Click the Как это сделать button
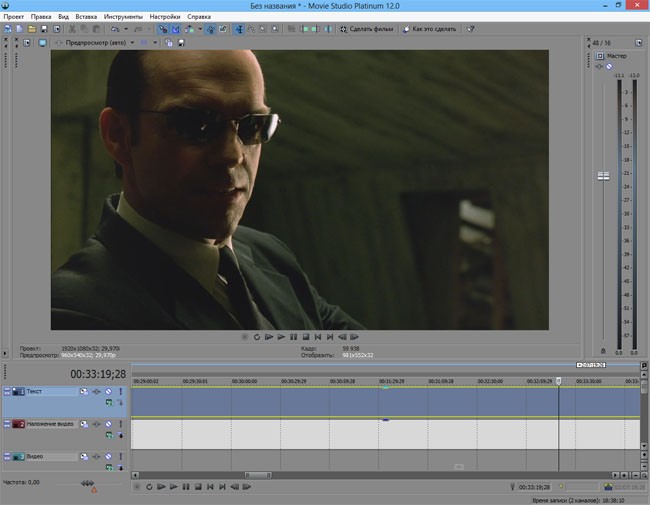 430,29
